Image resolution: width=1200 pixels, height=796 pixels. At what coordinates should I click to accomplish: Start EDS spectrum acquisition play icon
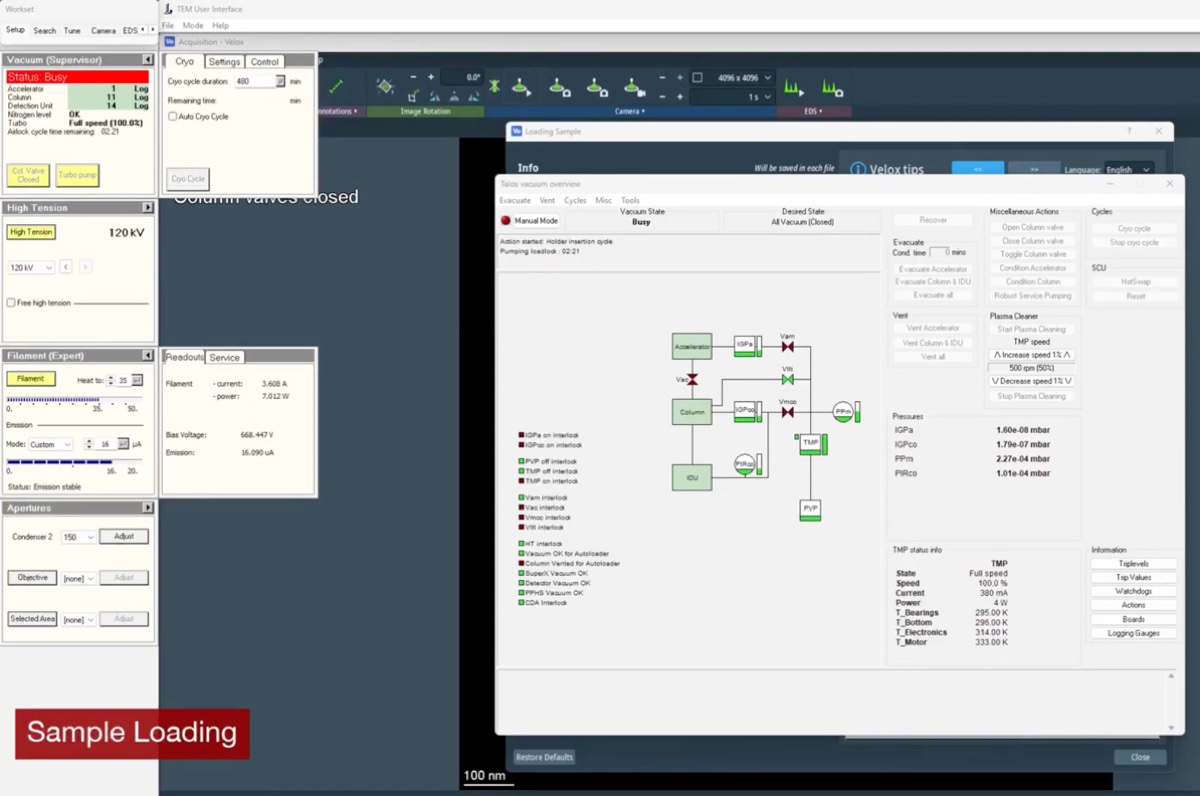tap(794, 87)
